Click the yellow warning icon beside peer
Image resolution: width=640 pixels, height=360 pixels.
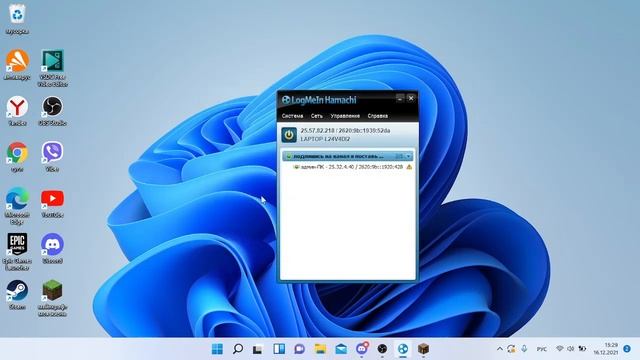(x=409, y=167)
